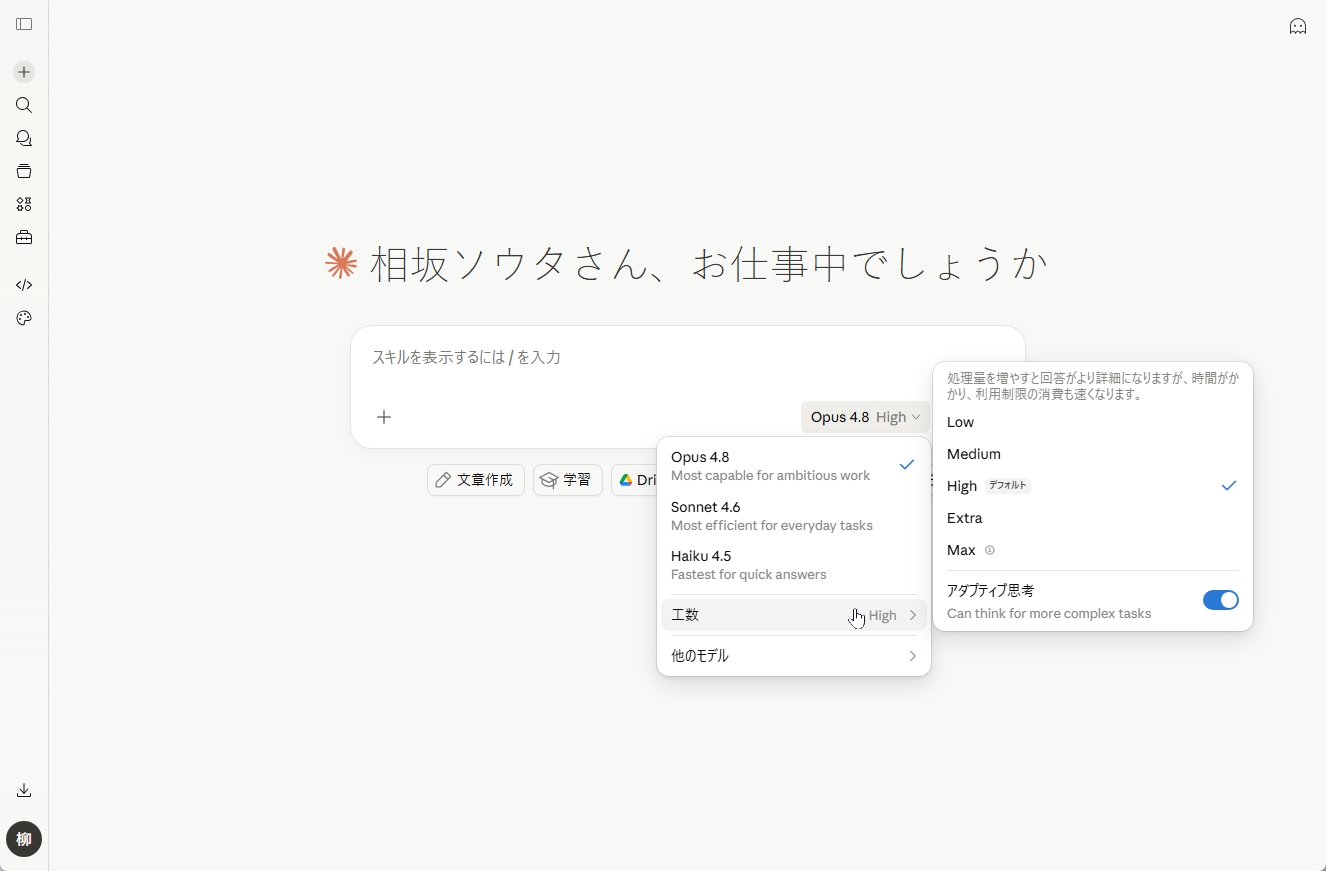Start a new chat with plus icon in sidebar
The height and width of the screenshot is (871, 1326).
(x=24, y=72)
